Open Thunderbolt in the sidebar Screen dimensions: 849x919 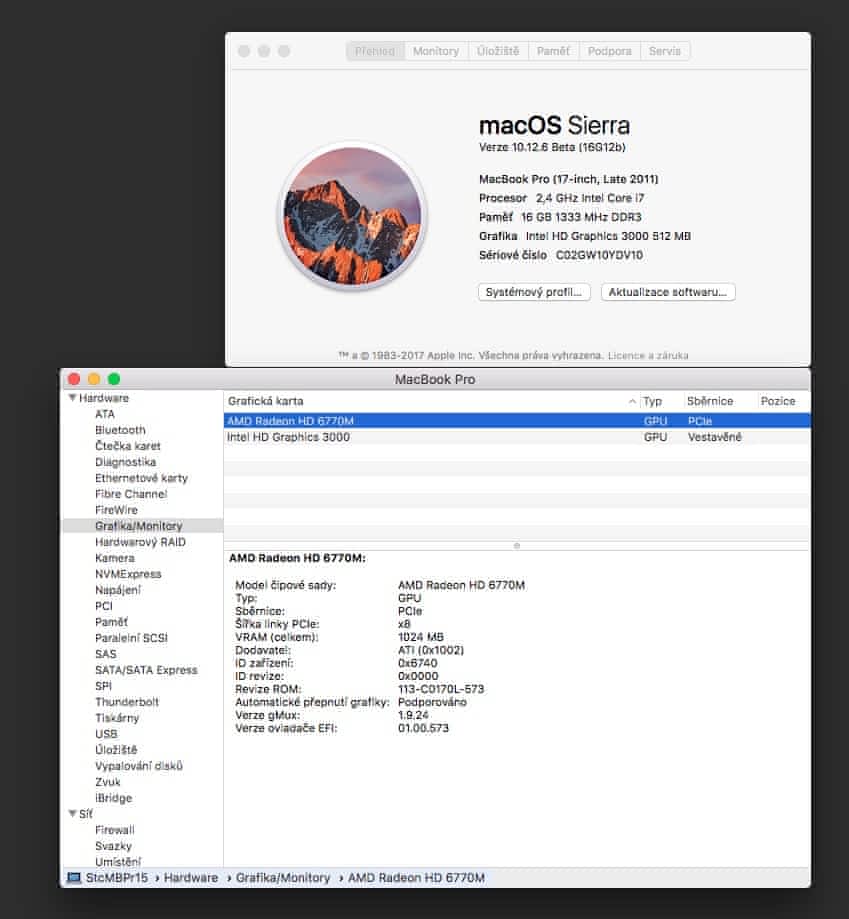click(127, 702)
